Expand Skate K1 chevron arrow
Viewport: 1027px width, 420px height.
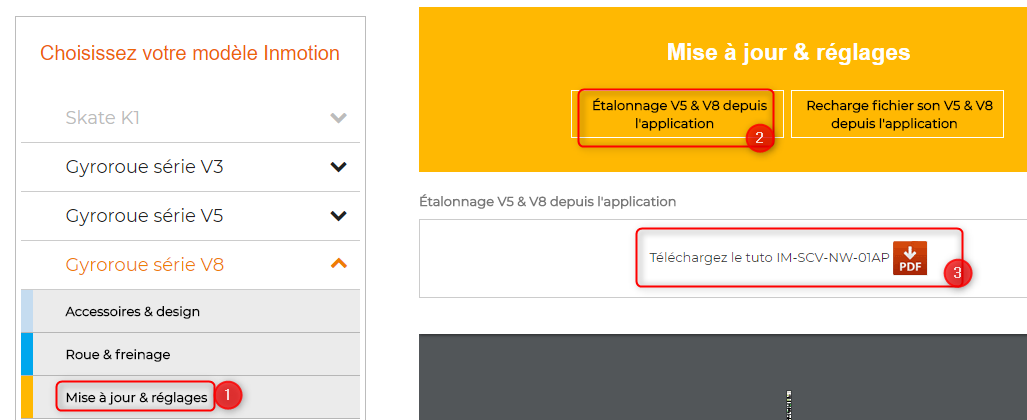(338, 119)
